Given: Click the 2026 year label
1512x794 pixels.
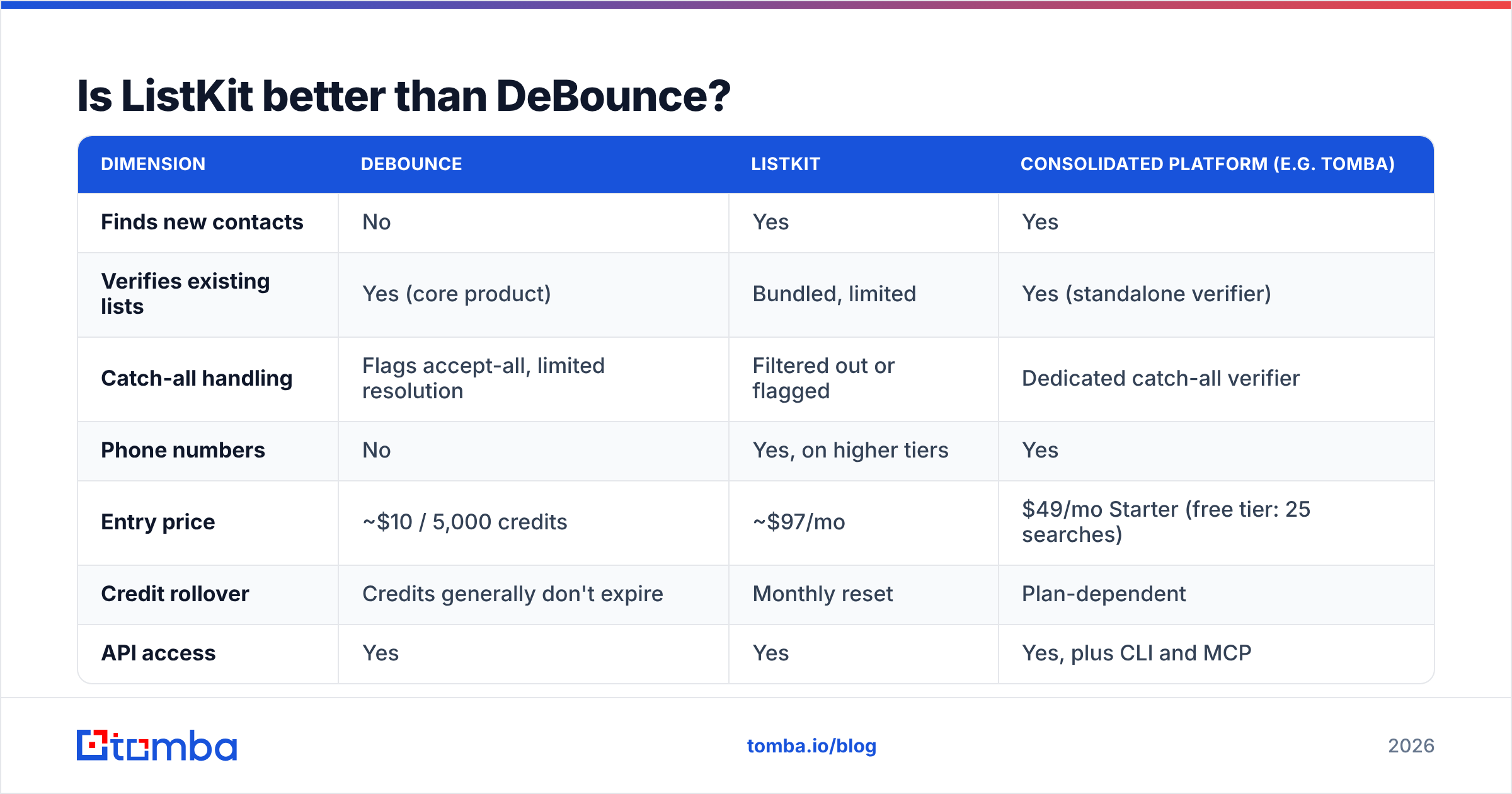Looking at the screenshot, I should coord(1411,746).
